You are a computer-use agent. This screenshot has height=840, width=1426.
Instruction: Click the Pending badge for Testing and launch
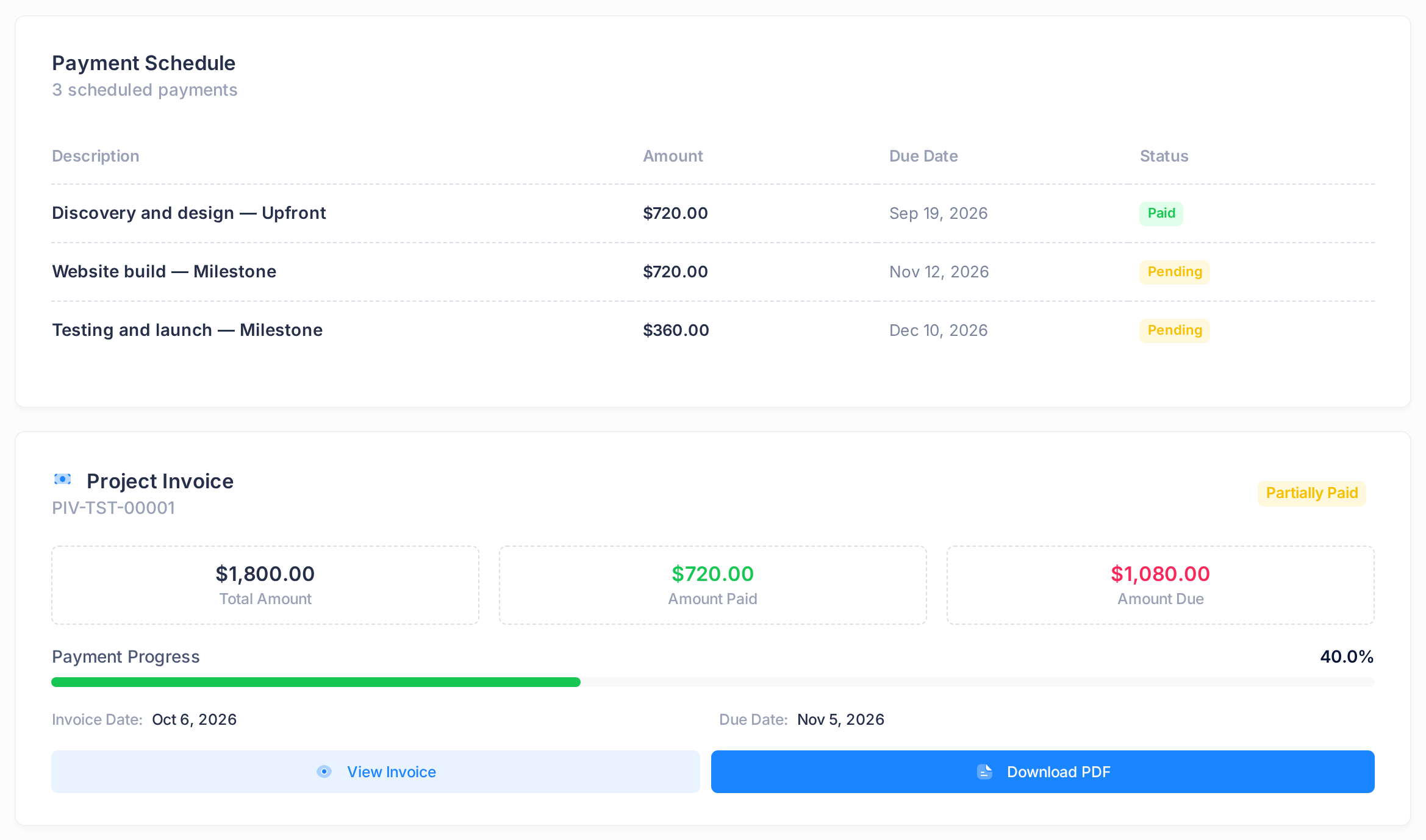click(x=1175, y=330)
